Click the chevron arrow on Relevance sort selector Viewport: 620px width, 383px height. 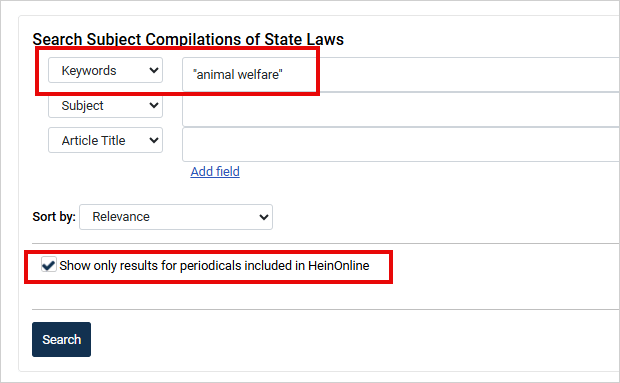click(264, 217)
